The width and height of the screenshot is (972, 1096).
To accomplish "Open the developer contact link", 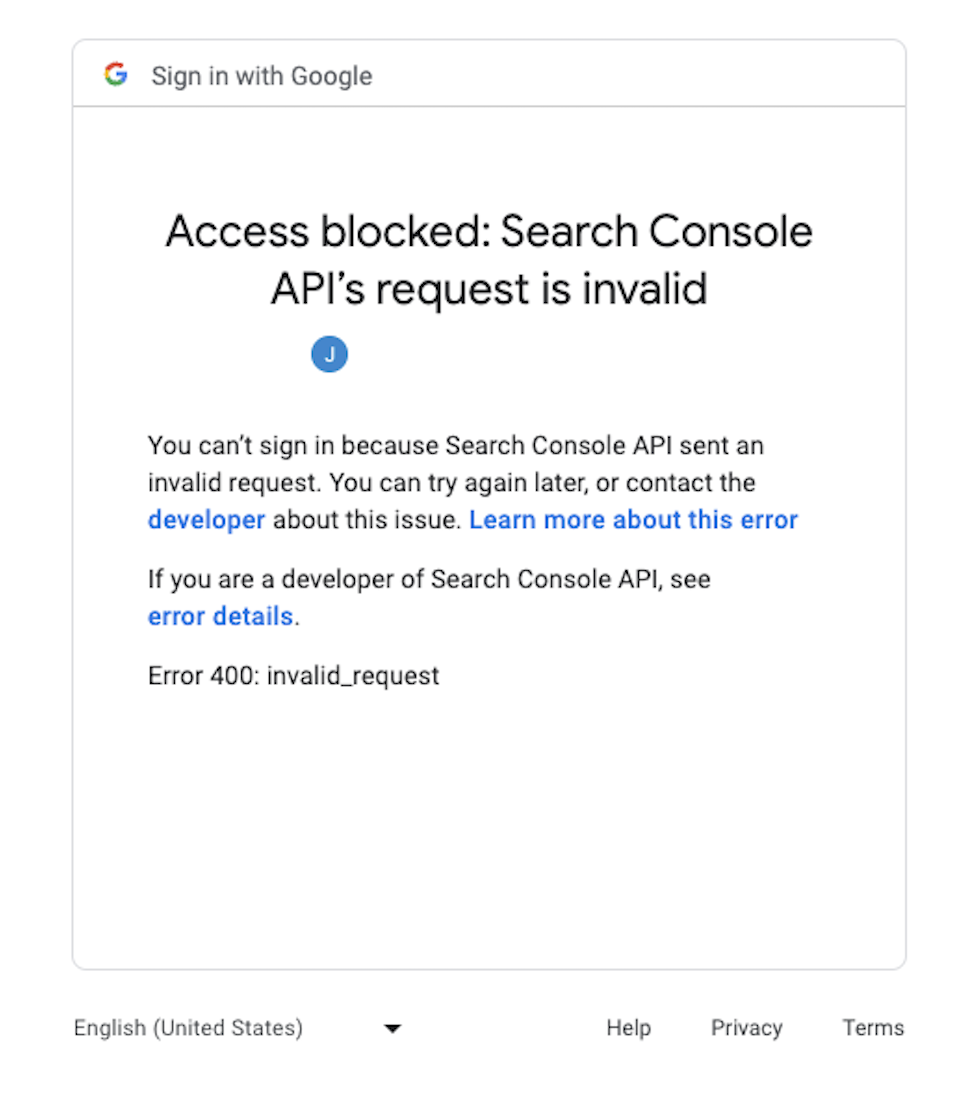I will coord(206,519).
